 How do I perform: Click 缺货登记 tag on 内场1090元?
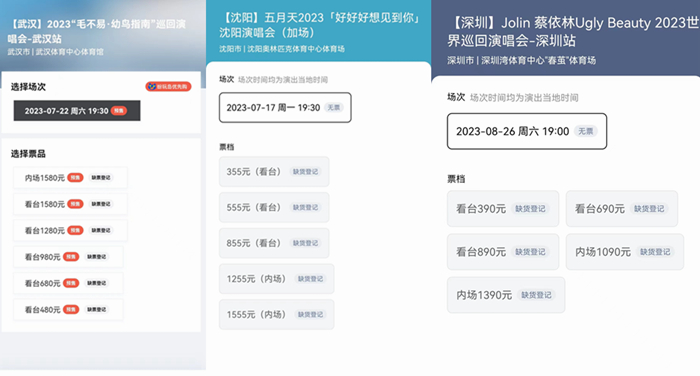[655, 252]
